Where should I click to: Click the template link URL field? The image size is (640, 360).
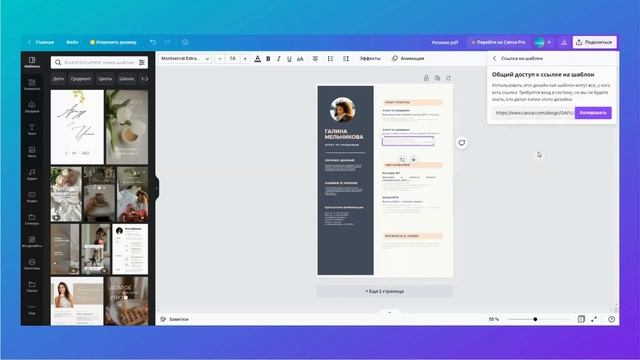(533, 113)
